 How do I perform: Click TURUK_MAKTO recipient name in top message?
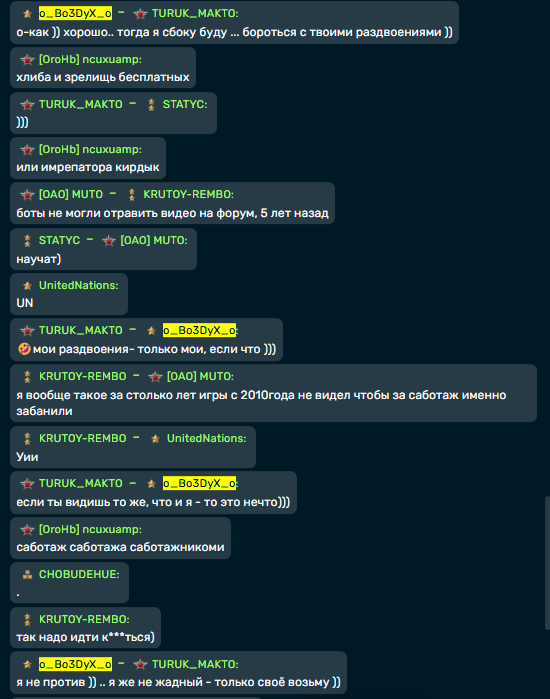tap(195, 14)
